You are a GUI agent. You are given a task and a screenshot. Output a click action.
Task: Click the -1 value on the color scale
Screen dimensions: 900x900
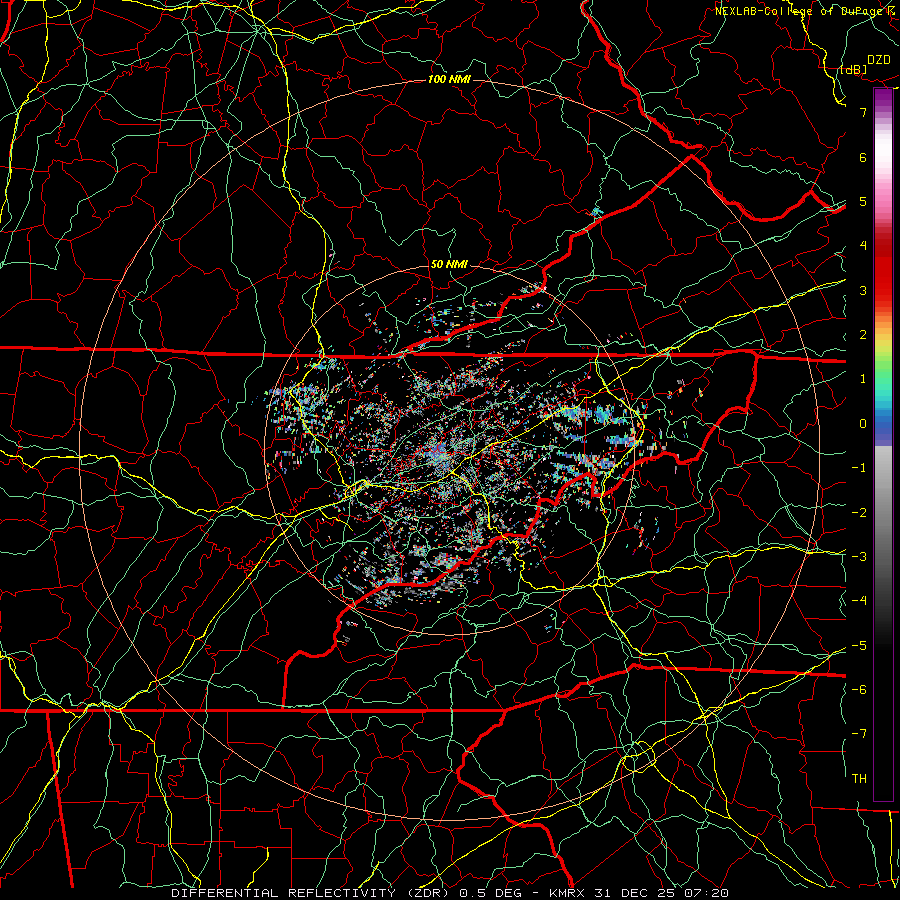(859, 468)
